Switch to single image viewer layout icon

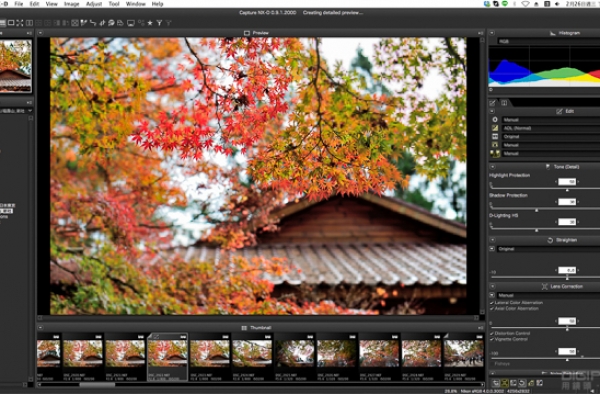pyautogui.click(x=11, y=23)
